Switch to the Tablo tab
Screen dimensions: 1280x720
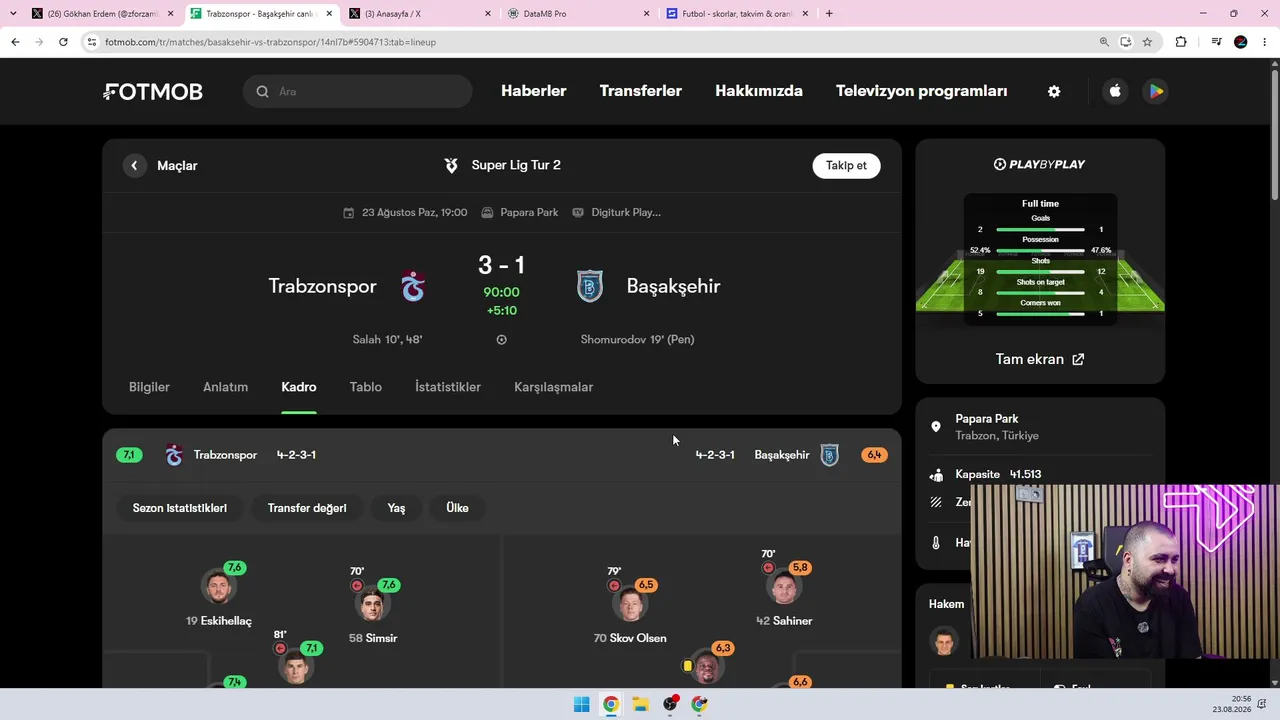pyautogui.click(x=366, y=387)
